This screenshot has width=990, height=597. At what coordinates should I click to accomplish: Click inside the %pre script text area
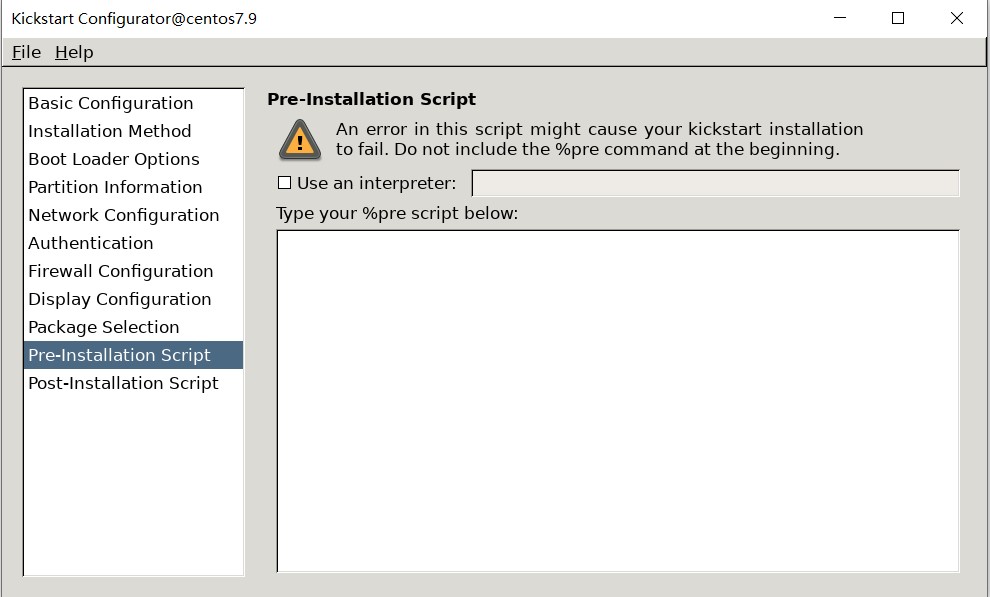(x=618, y=401)
